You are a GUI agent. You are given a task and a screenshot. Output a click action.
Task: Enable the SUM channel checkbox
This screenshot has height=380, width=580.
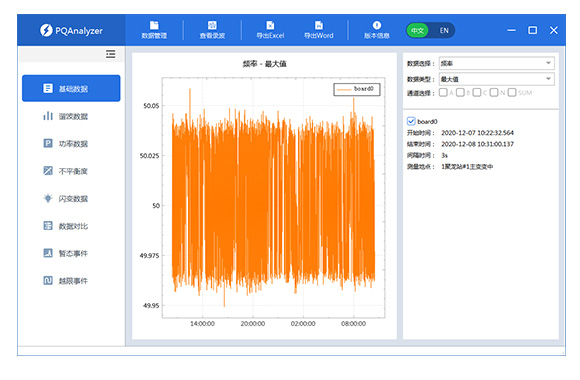coord(512,92)
